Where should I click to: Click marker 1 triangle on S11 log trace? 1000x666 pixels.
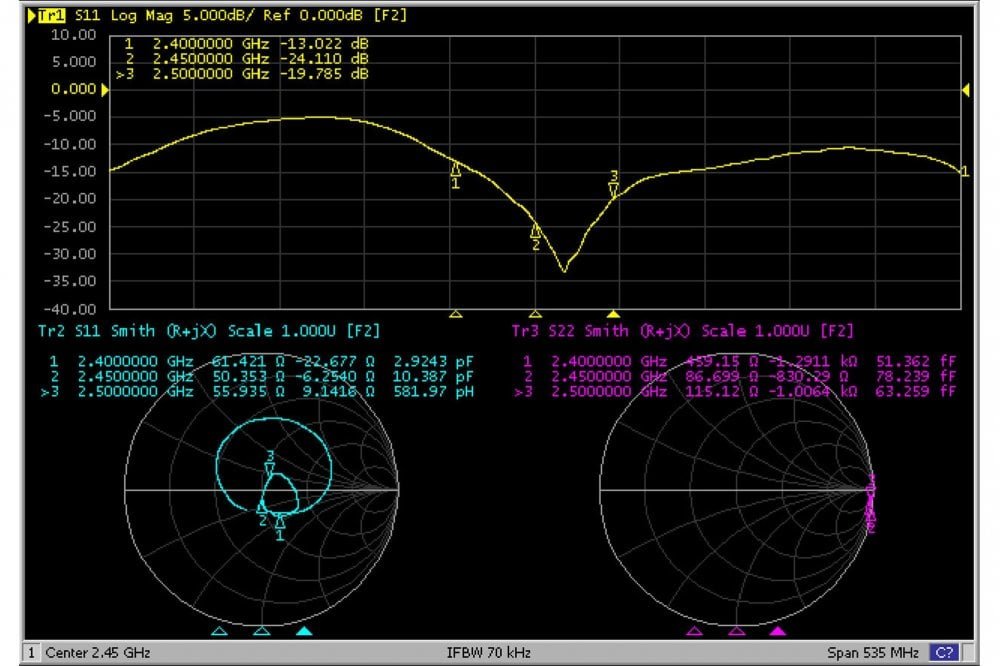455,169
